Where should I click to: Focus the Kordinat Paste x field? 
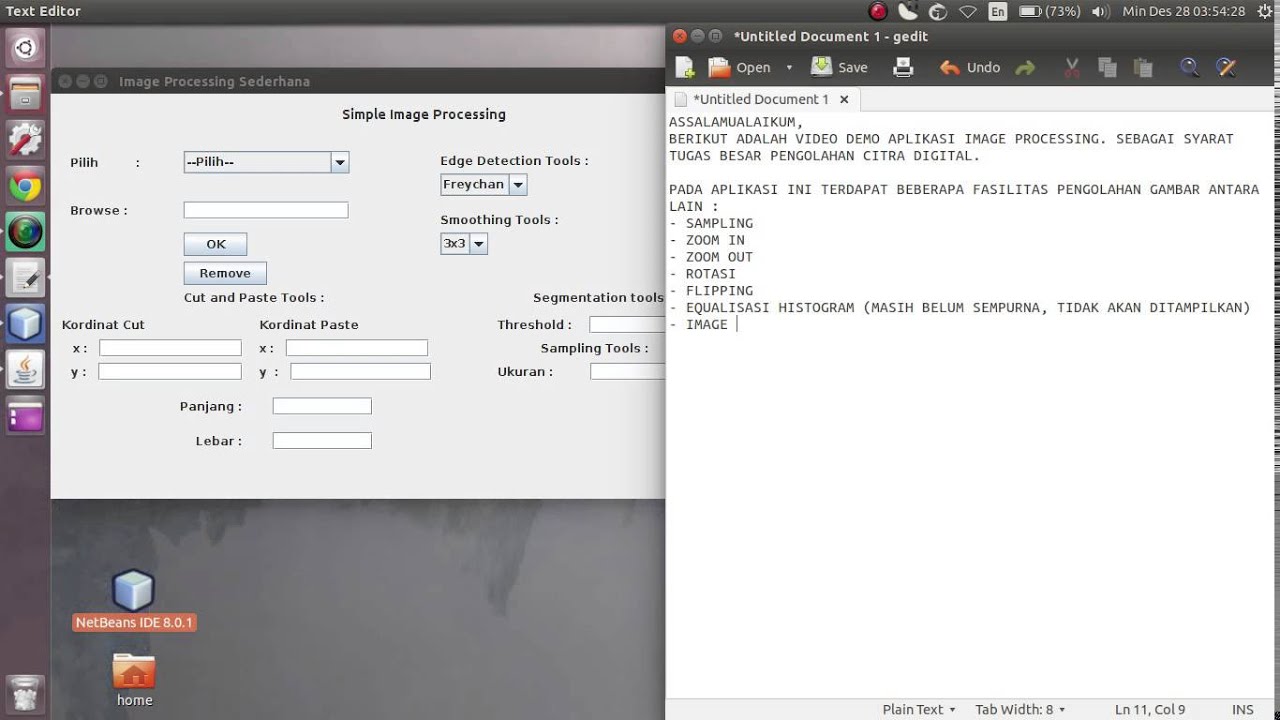pyautogui.click(x=357, y=348)
